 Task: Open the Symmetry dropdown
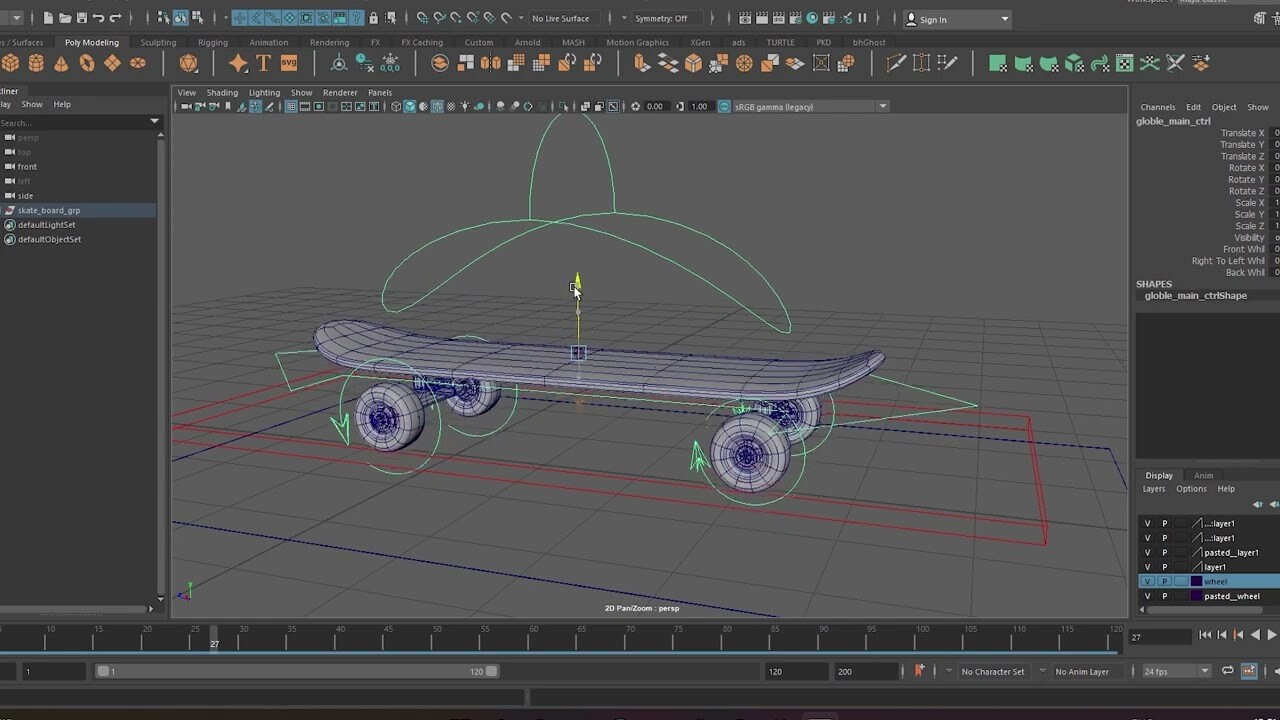624,18
